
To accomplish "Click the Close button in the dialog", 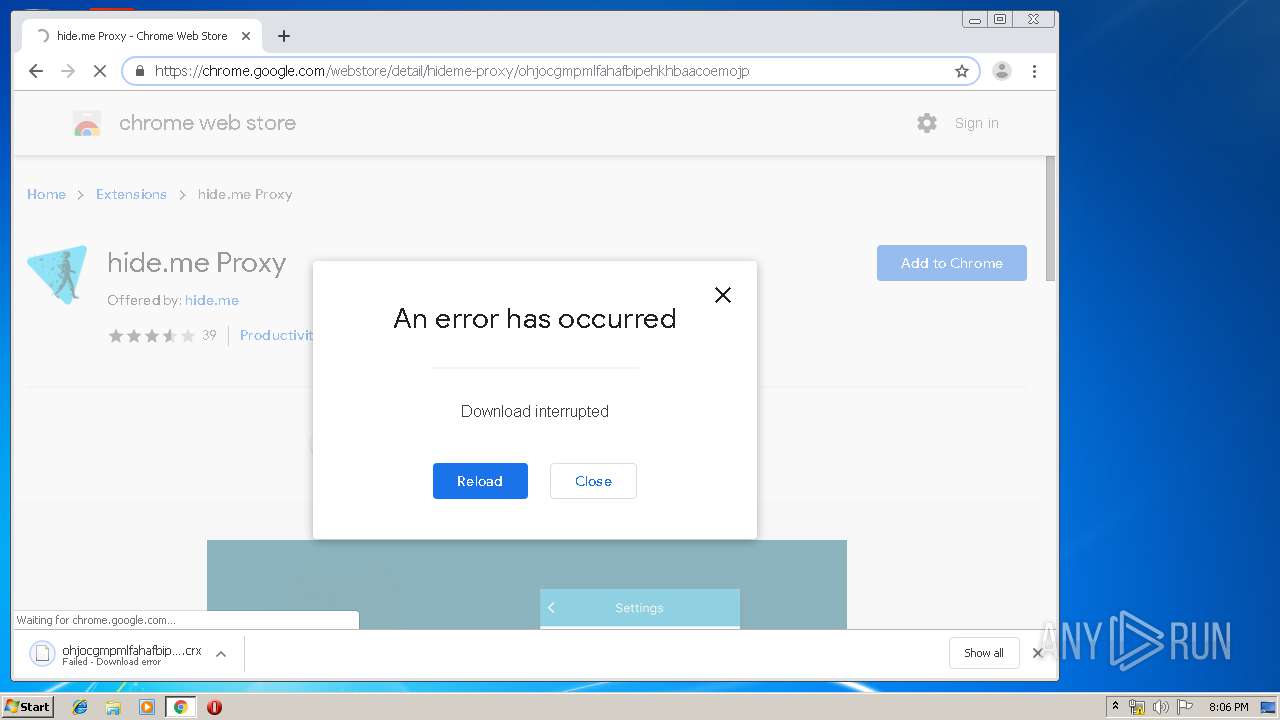I will click(593, 481).
